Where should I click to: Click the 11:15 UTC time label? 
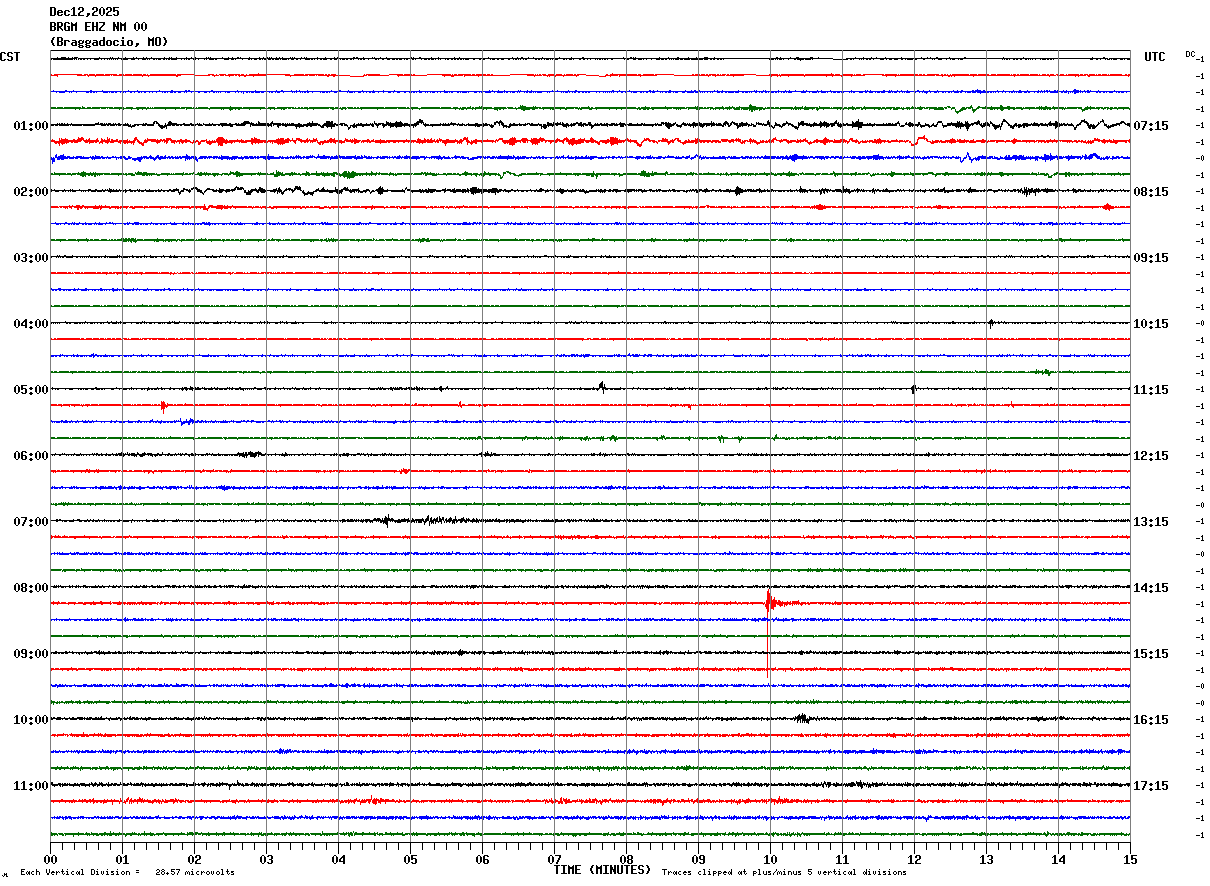[x=1151, y=390]
